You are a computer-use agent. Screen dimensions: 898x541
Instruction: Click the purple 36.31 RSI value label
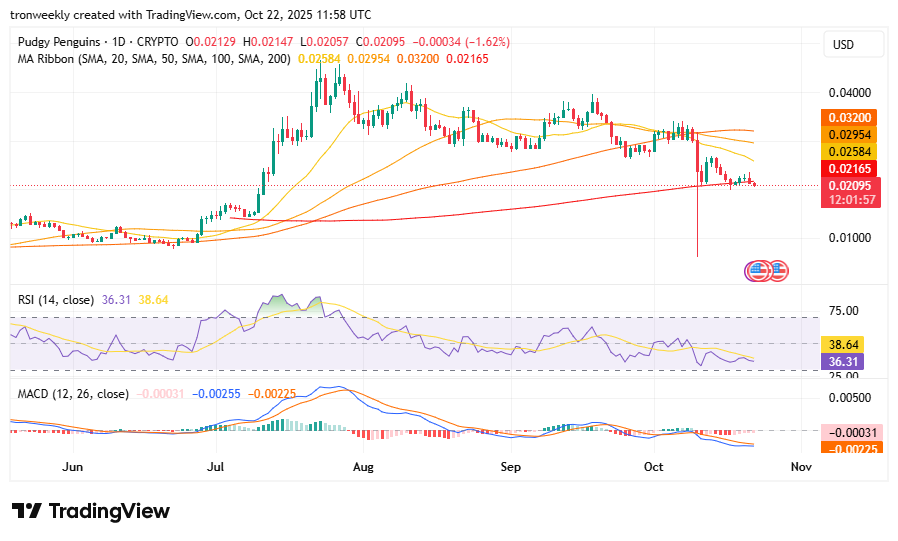click(x=849, y=360)
